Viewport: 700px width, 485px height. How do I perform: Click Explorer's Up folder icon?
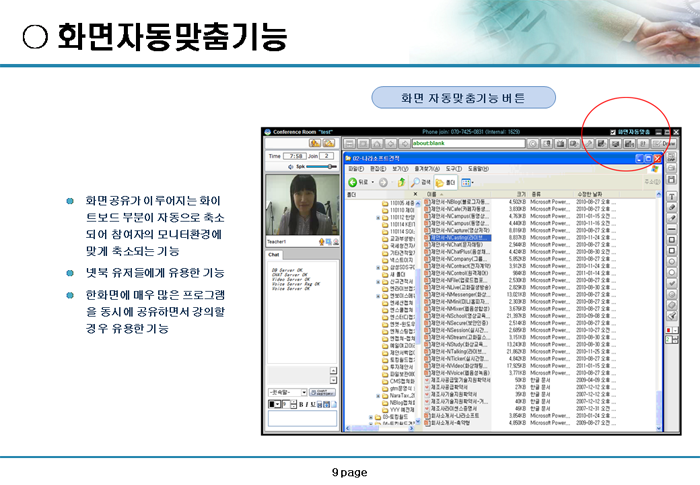tap(401, 182)
